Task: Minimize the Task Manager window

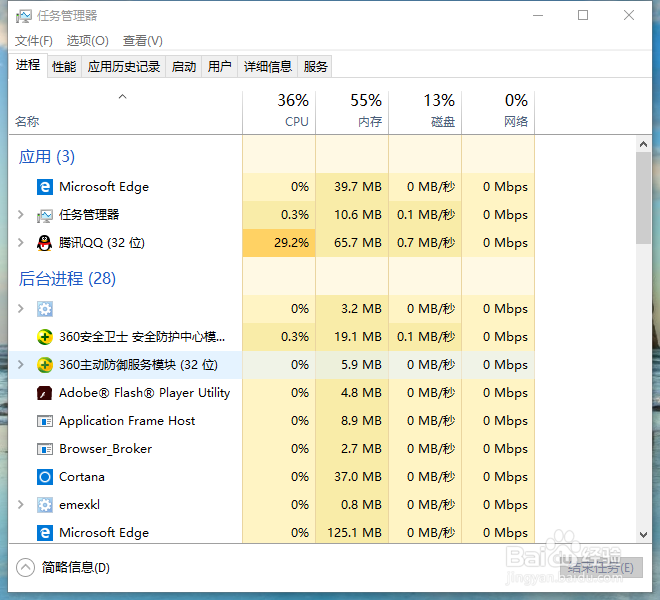Action: click(x=538, y=16)
